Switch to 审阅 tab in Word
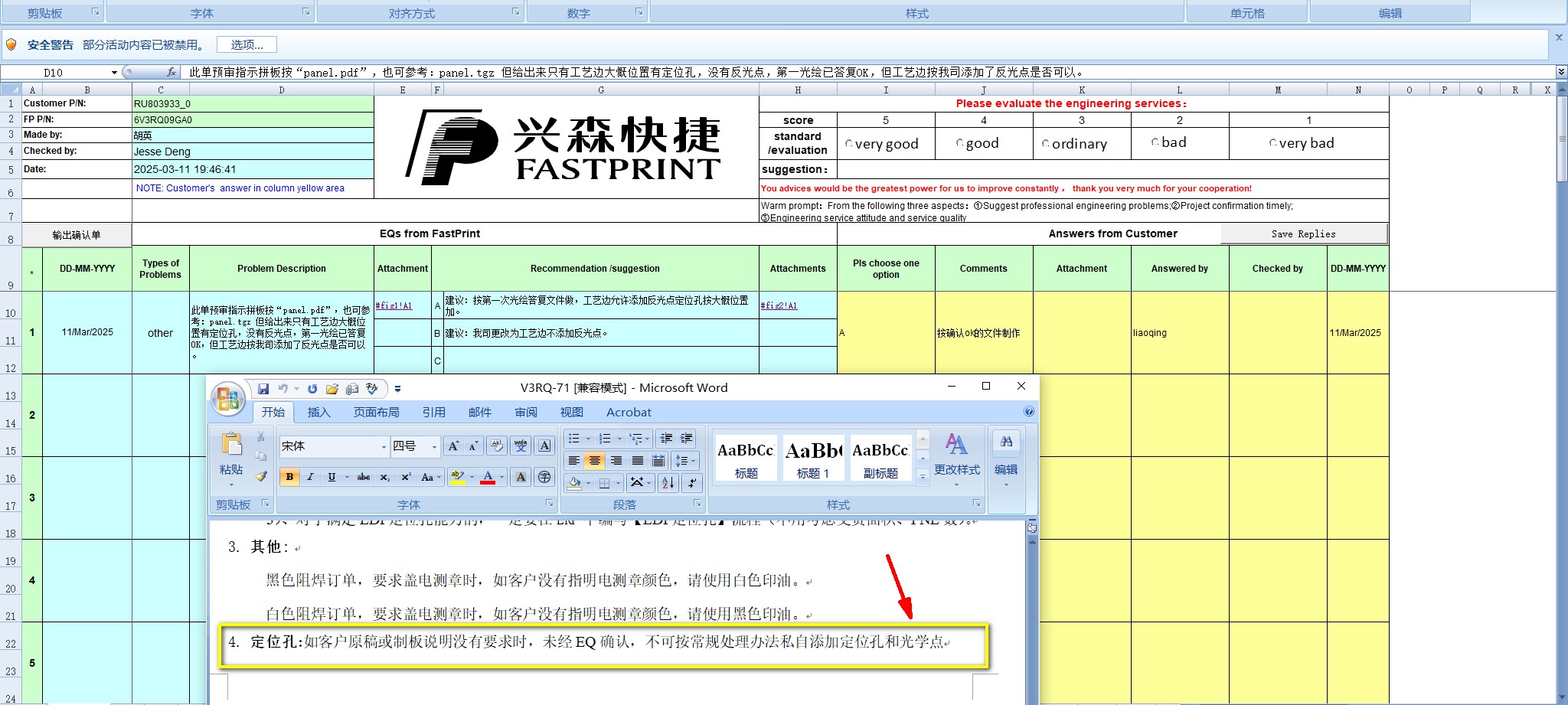Image resolution: width=1568 pixels, height=705 pixels. (525, 413)
